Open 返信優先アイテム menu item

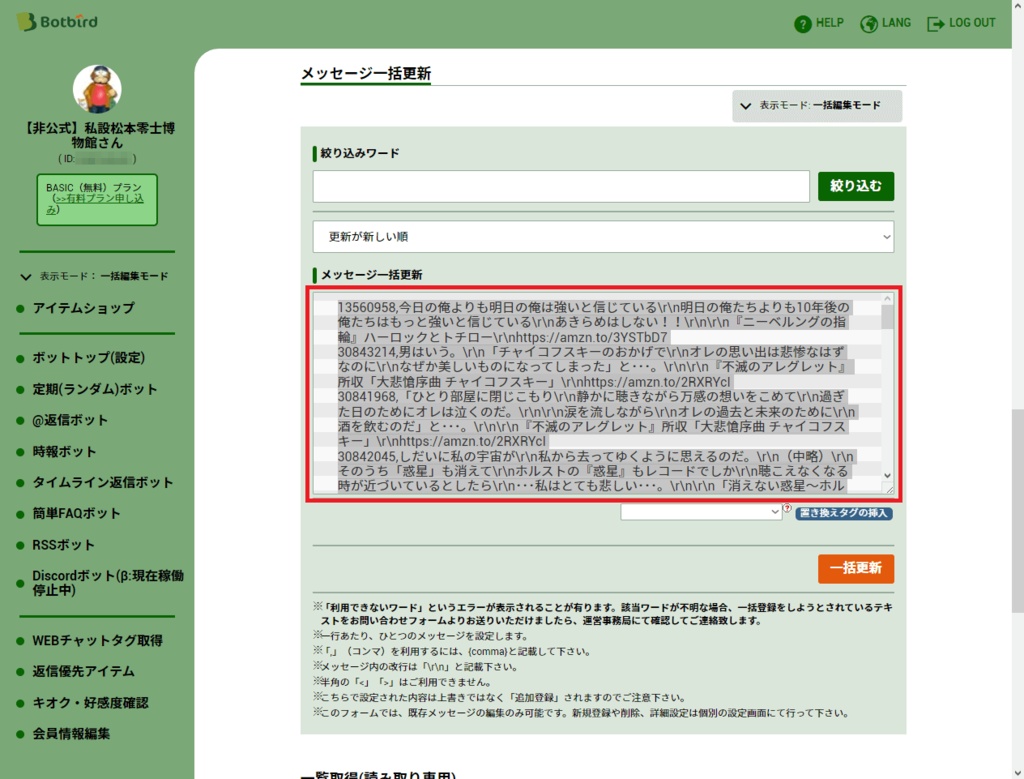tap(84, 671)
